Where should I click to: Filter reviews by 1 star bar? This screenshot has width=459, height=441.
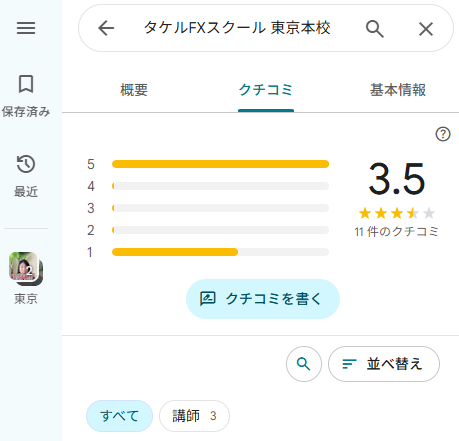click(208, 252)
